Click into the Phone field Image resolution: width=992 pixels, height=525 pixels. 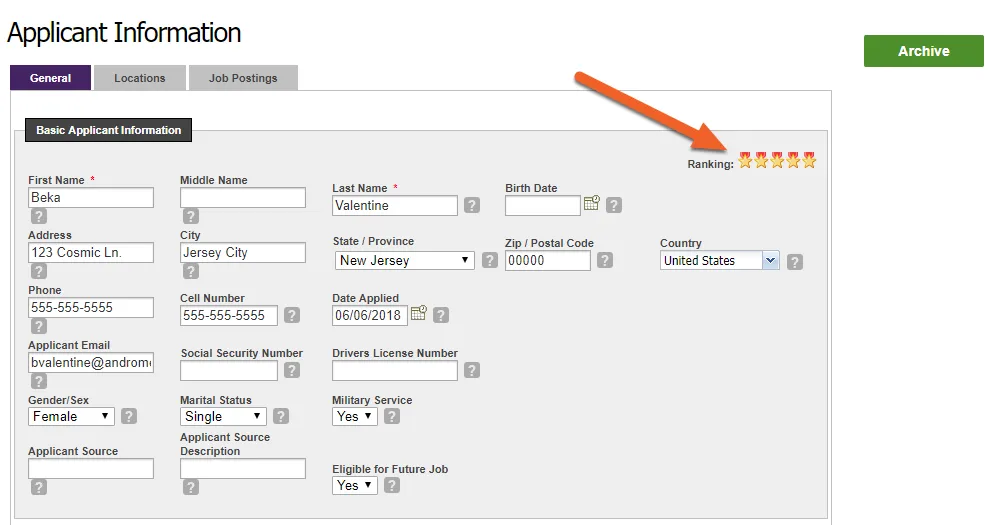tap(90, 307)
